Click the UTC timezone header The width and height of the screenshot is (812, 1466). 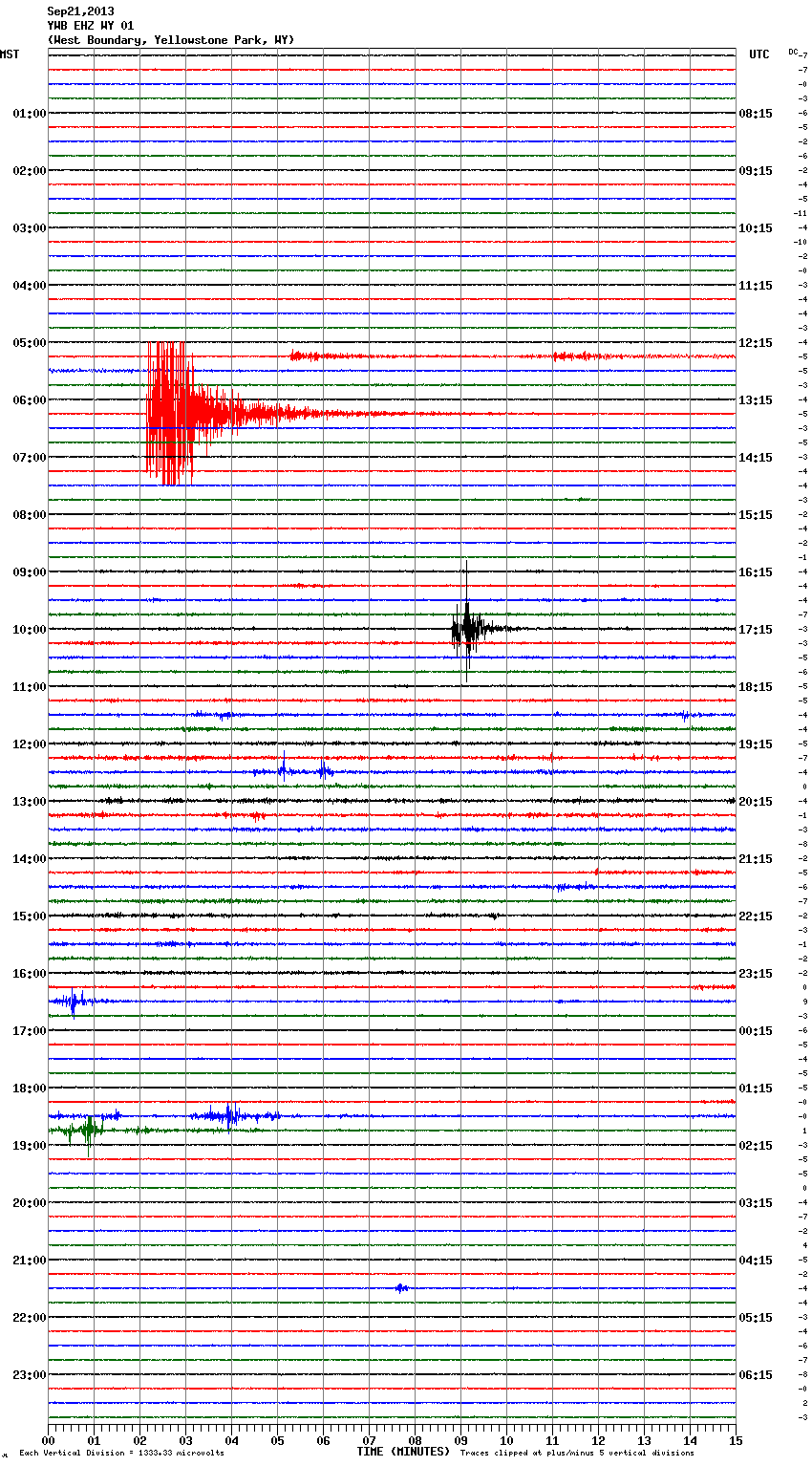coord(759,54)
